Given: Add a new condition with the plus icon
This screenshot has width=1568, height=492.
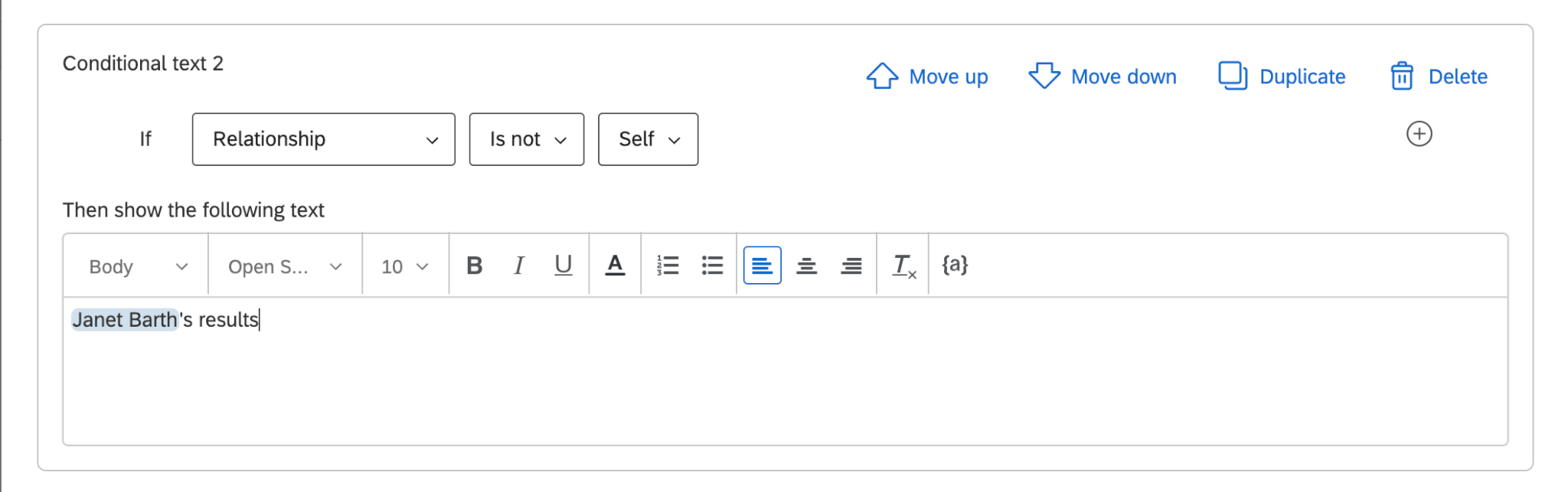Looking at the screenshot, I should coord(1419,133).
